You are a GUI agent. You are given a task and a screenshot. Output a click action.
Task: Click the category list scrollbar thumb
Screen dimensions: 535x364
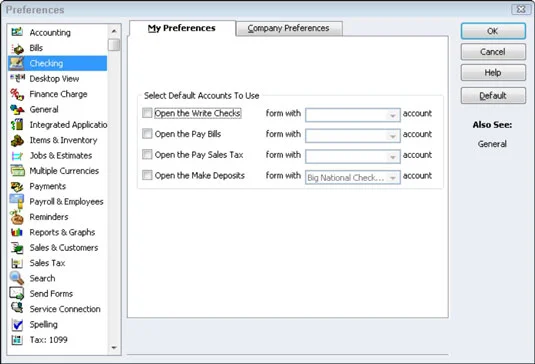[x=114, y=45]
